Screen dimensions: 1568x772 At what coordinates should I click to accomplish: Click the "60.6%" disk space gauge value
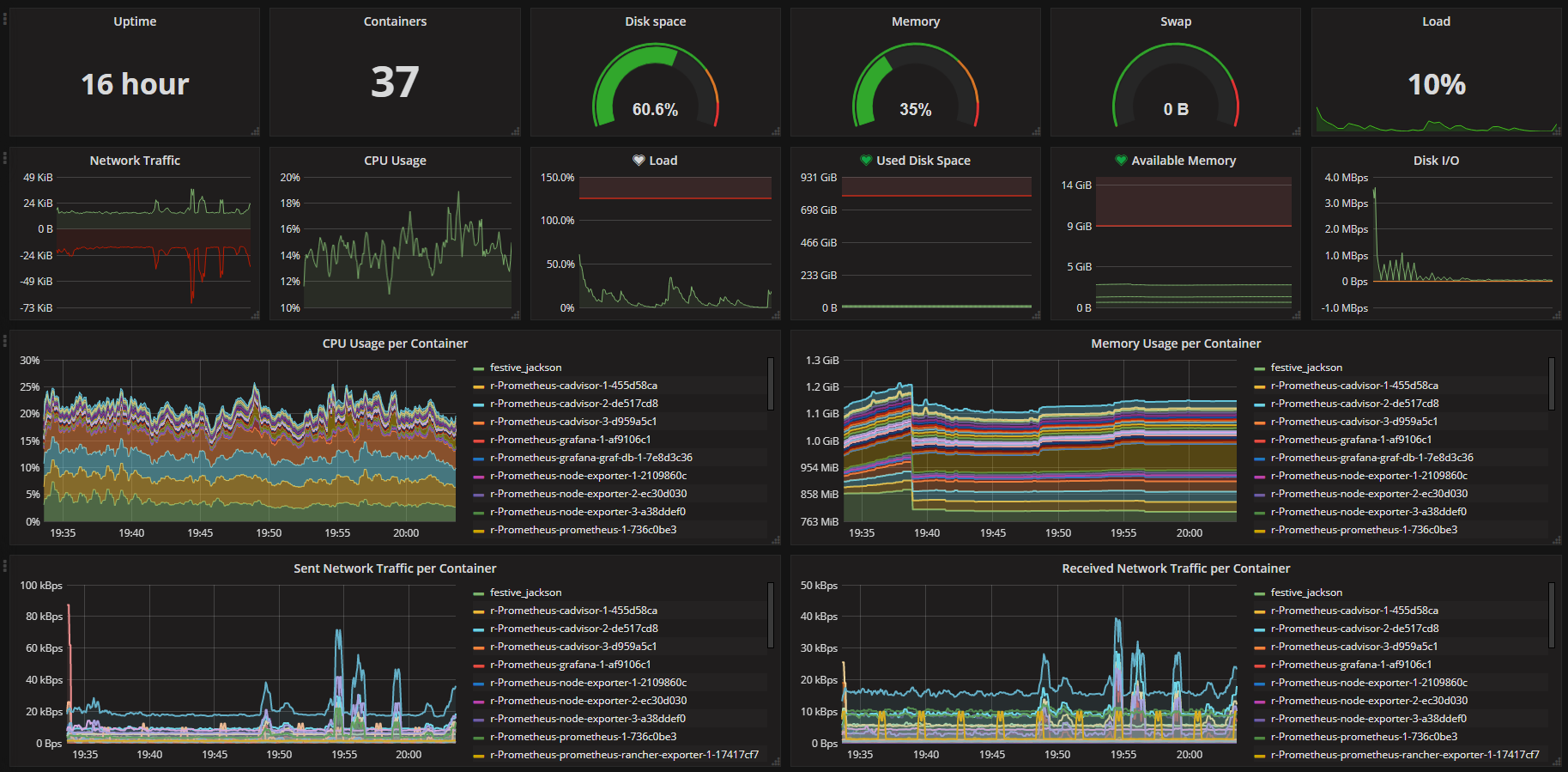(656, 110)
